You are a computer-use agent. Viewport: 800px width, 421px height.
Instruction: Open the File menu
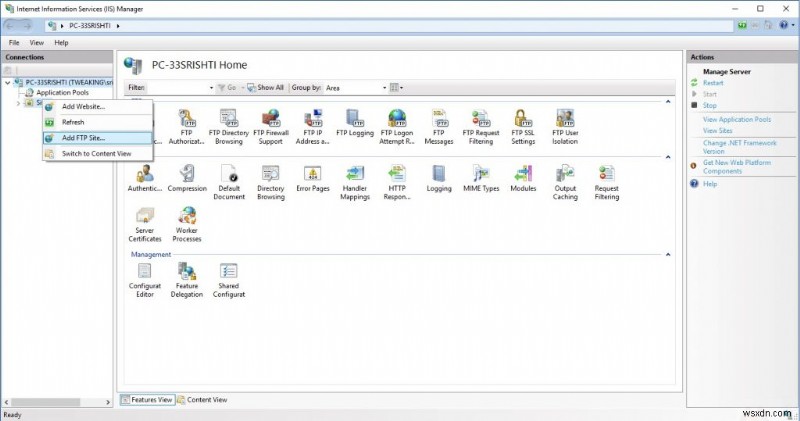pos(14,43)
